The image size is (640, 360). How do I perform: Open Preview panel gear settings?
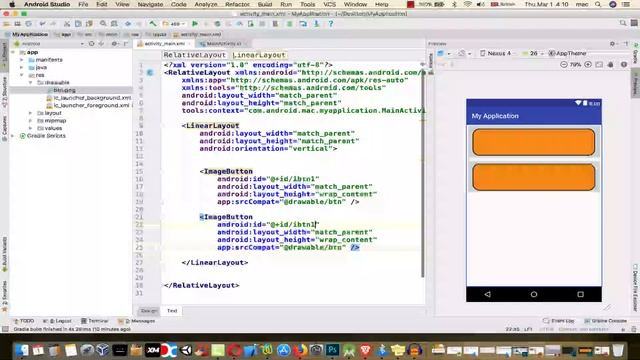pos(612,44)
